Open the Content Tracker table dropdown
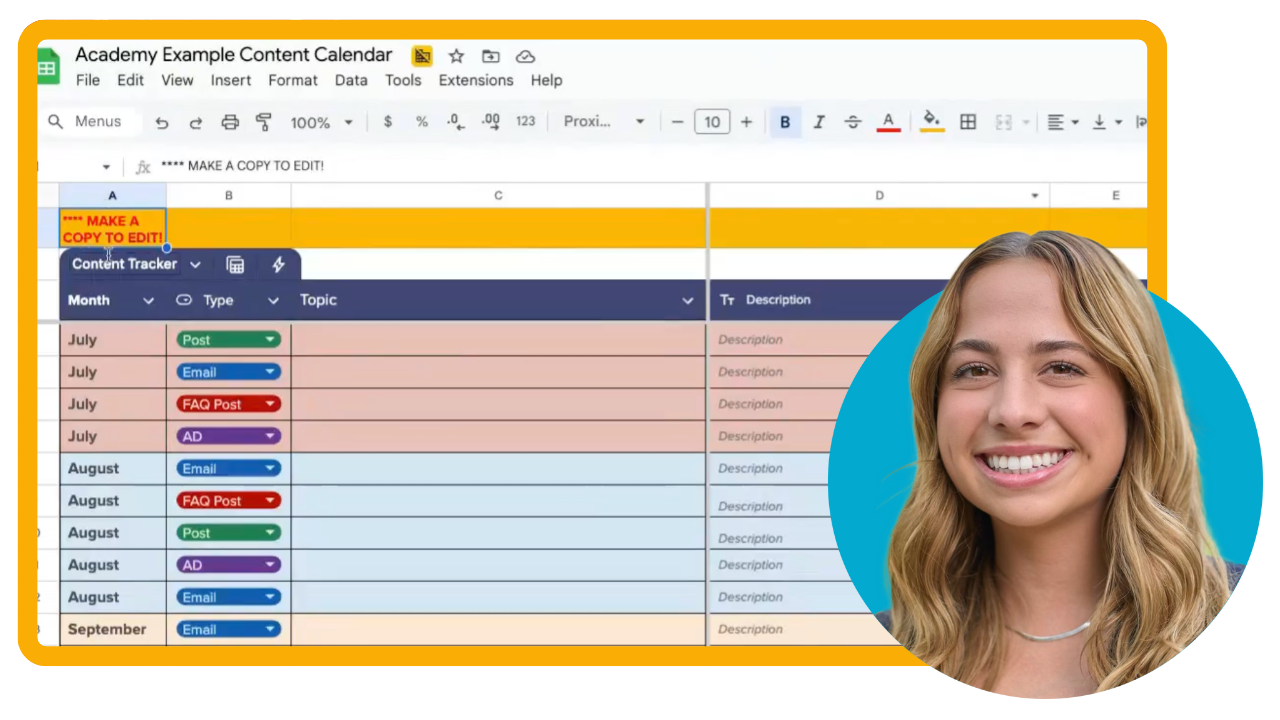1280x720 pixels. click(195, 264)
